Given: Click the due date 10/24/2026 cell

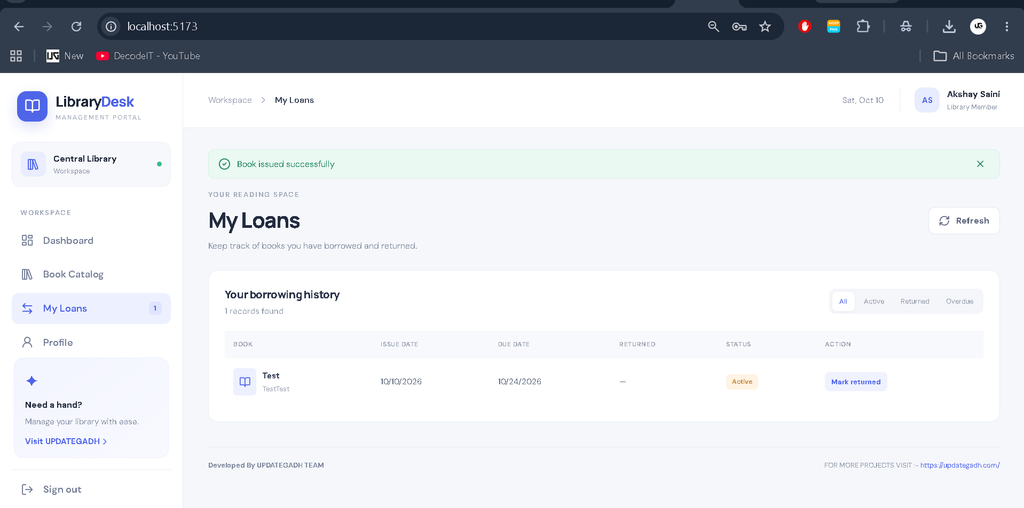Looking at the screenshot, I should tap(519, 381).
